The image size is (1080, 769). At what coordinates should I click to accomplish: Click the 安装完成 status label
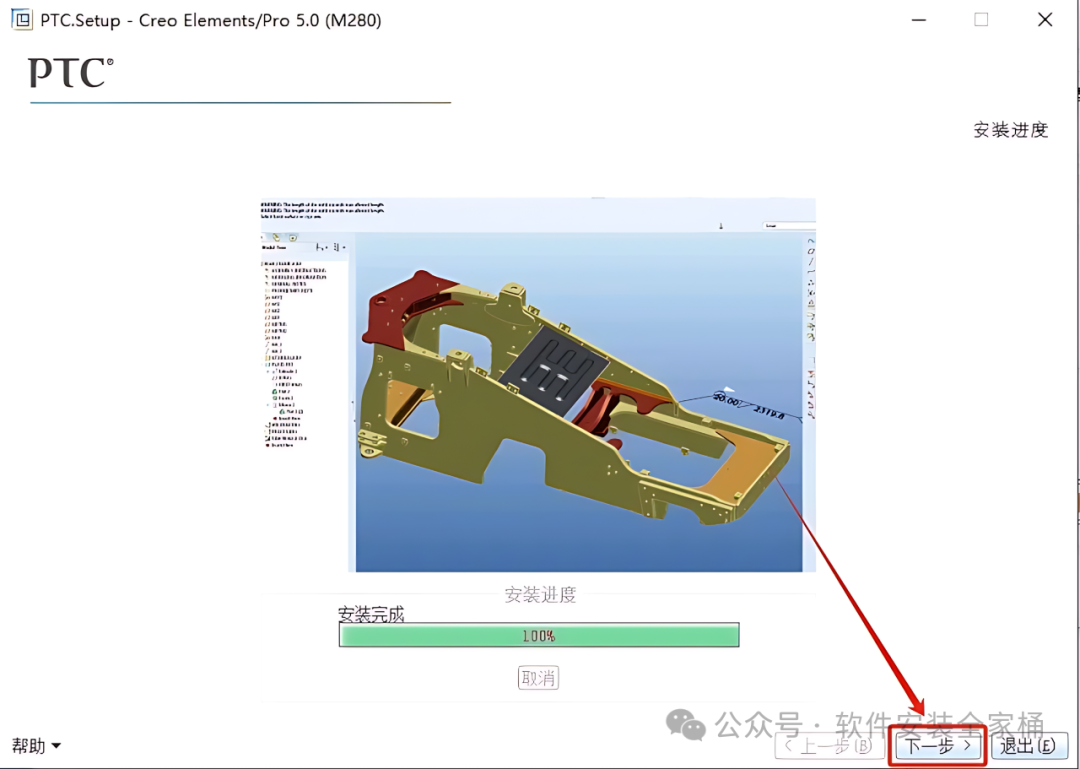pyautogui.click(x=371, y=613)
